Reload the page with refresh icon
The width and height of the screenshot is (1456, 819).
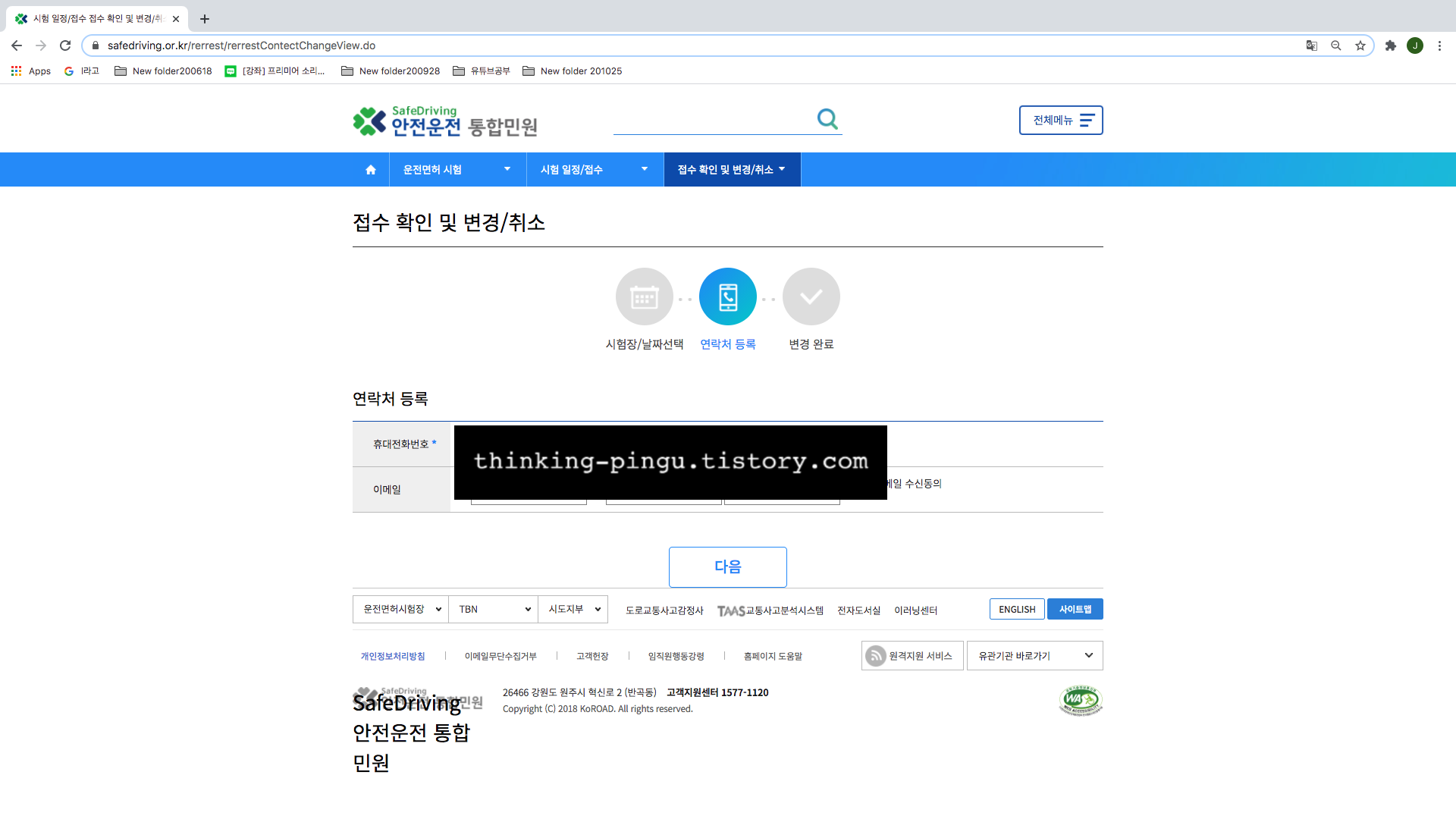pos(65,45)
